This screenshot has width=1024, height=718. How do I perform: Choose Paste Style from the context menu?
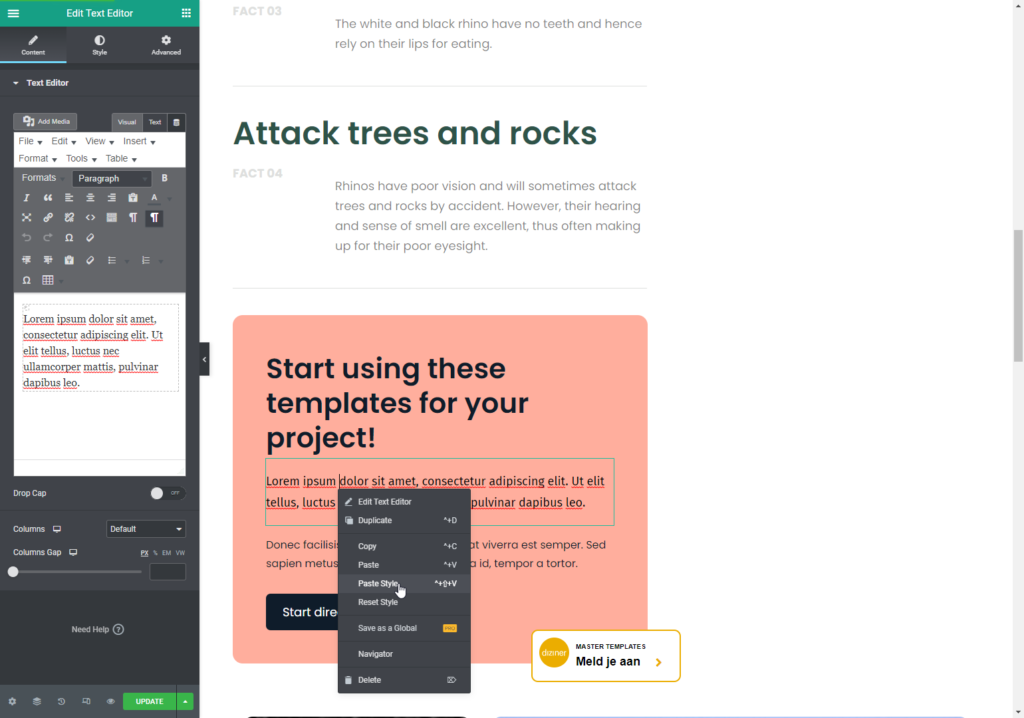click(378, 583)
